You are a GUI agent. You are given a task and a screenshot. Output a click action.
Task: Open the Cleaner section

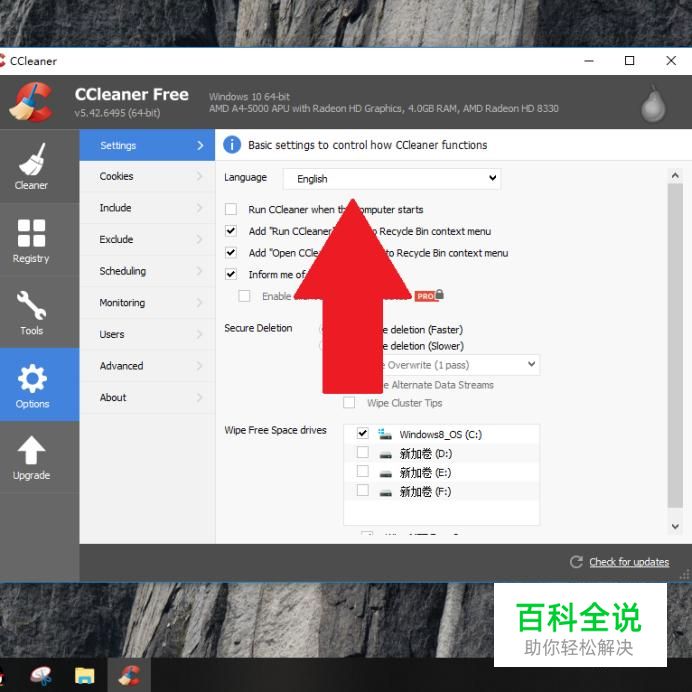pyautogui.click(x=31, y=167)
